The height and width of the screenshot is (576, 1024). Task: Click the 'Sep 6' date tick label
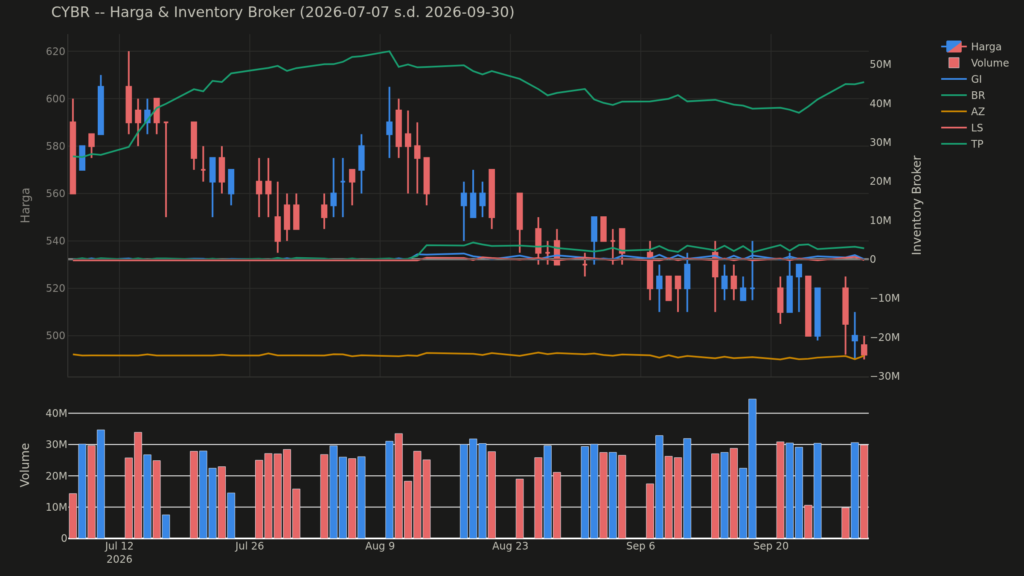point(640,546)
